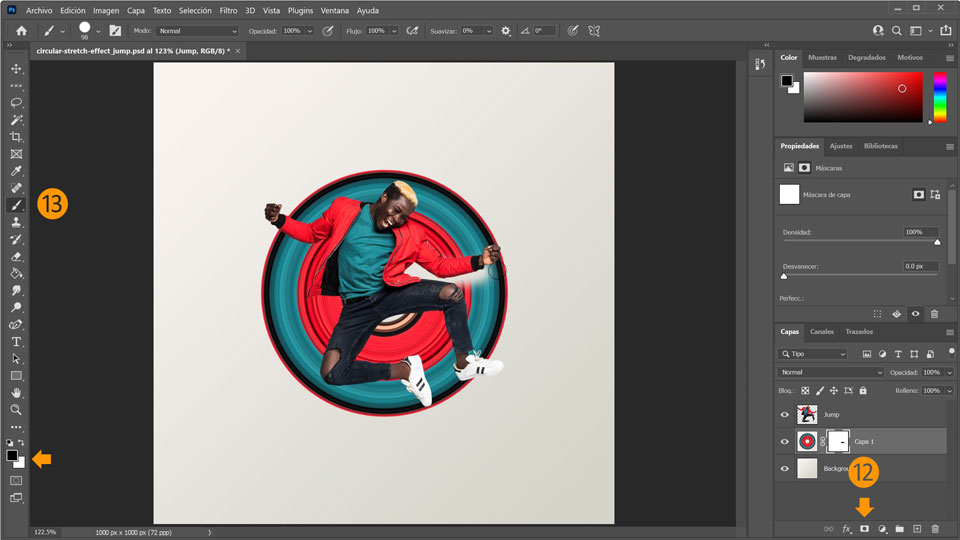This screenshot has width=960, height=540.
Task: Open the brush Mode dropdown
Action: coord(197,31)
